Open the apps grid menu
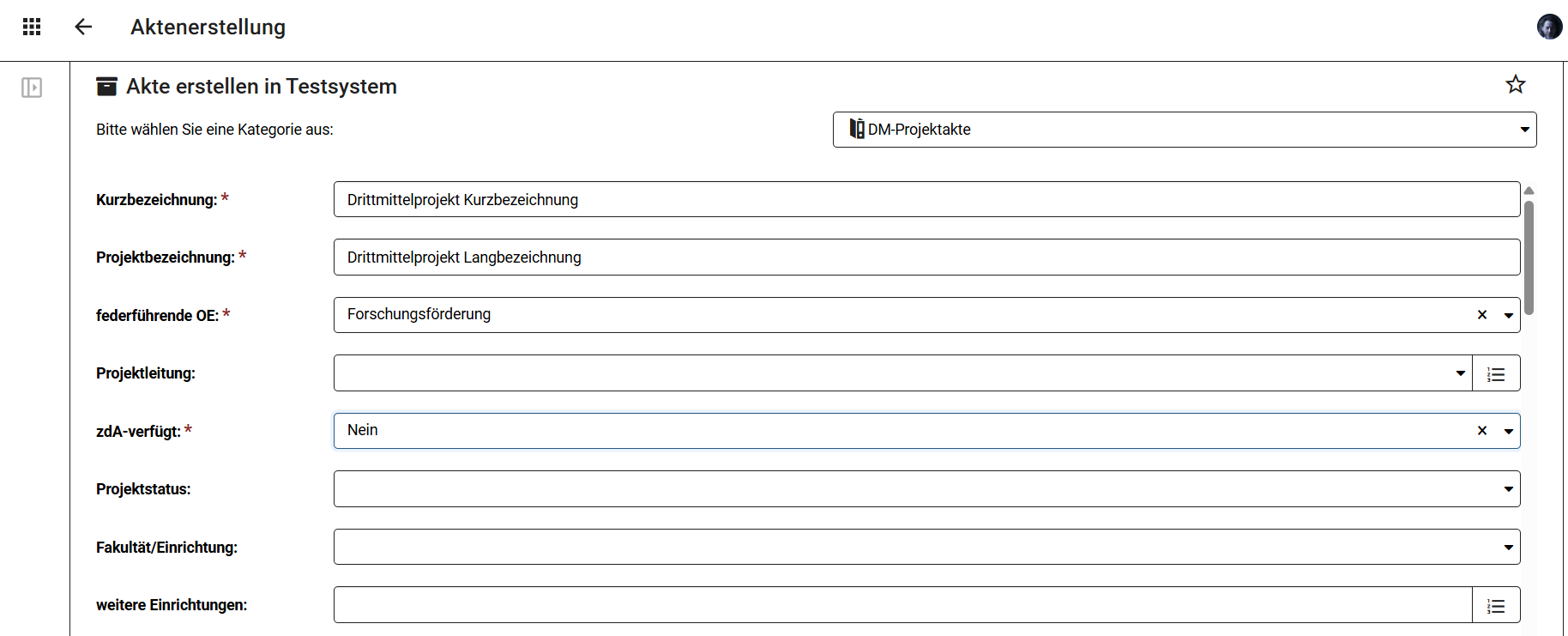This screenshot has width=1568, height=636. 32,27
